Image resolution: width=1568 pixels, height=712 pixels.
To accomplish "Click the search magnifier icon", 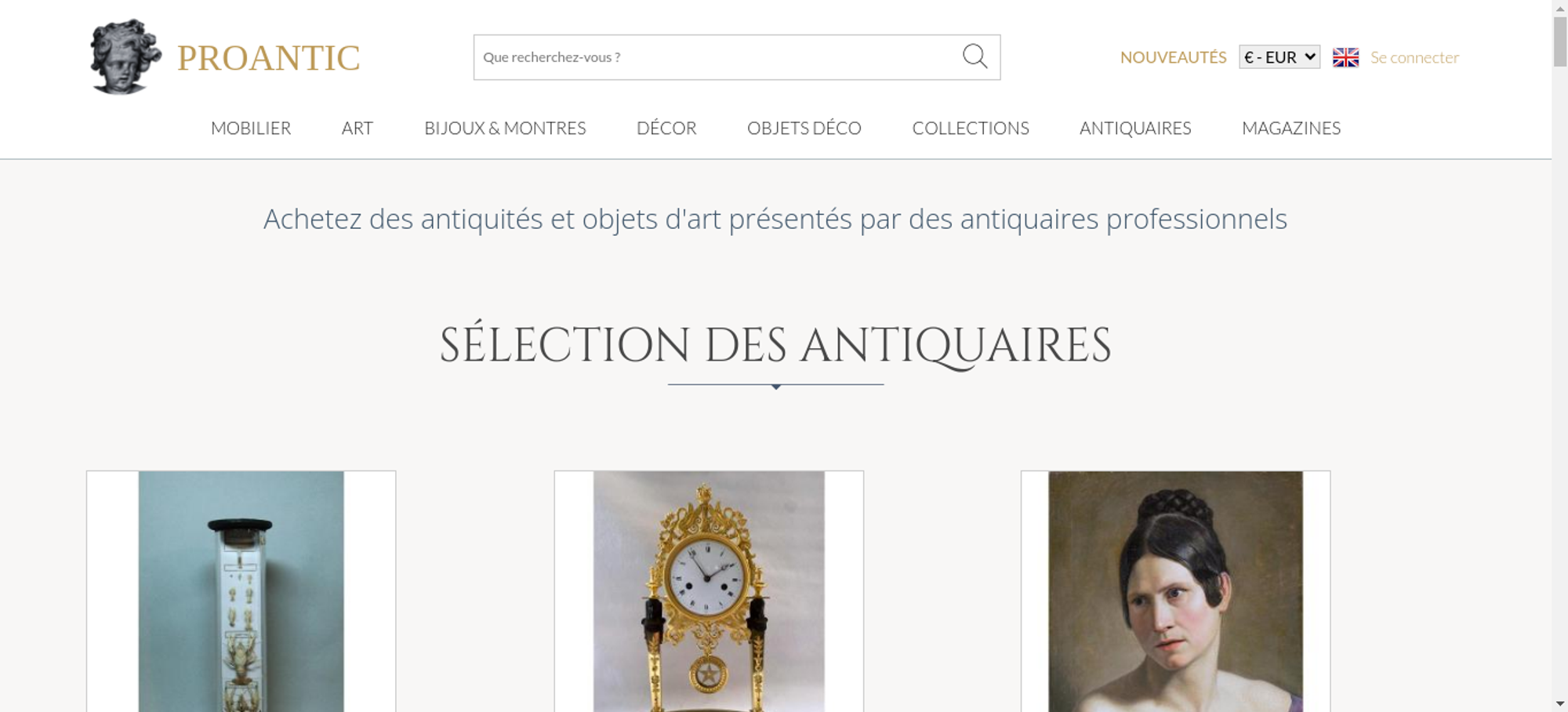I will [x=975, y=56].
